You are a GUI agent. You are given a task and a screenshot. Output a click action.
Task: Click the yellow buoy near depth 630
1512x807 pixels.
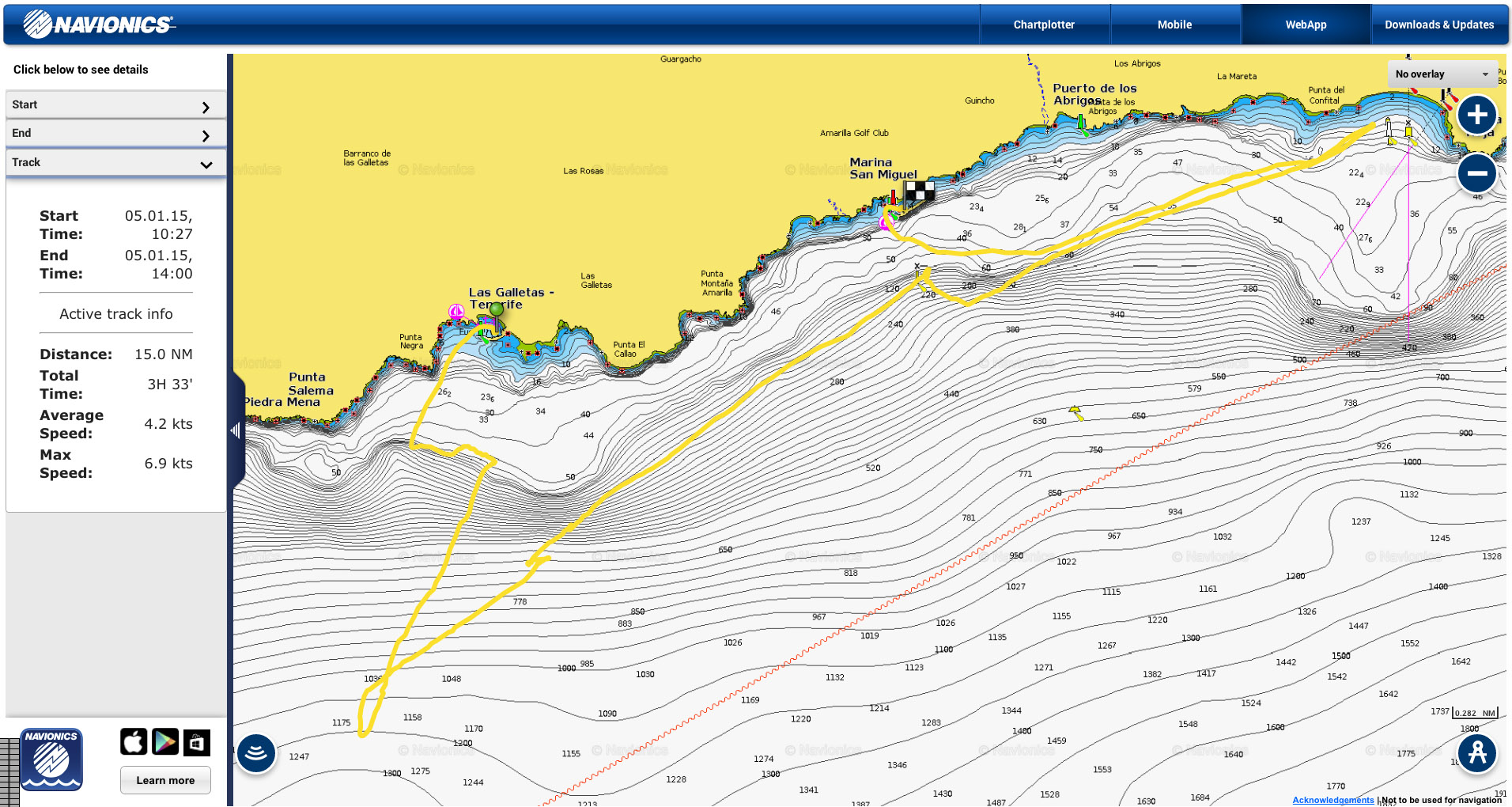tap(1075, 412)
